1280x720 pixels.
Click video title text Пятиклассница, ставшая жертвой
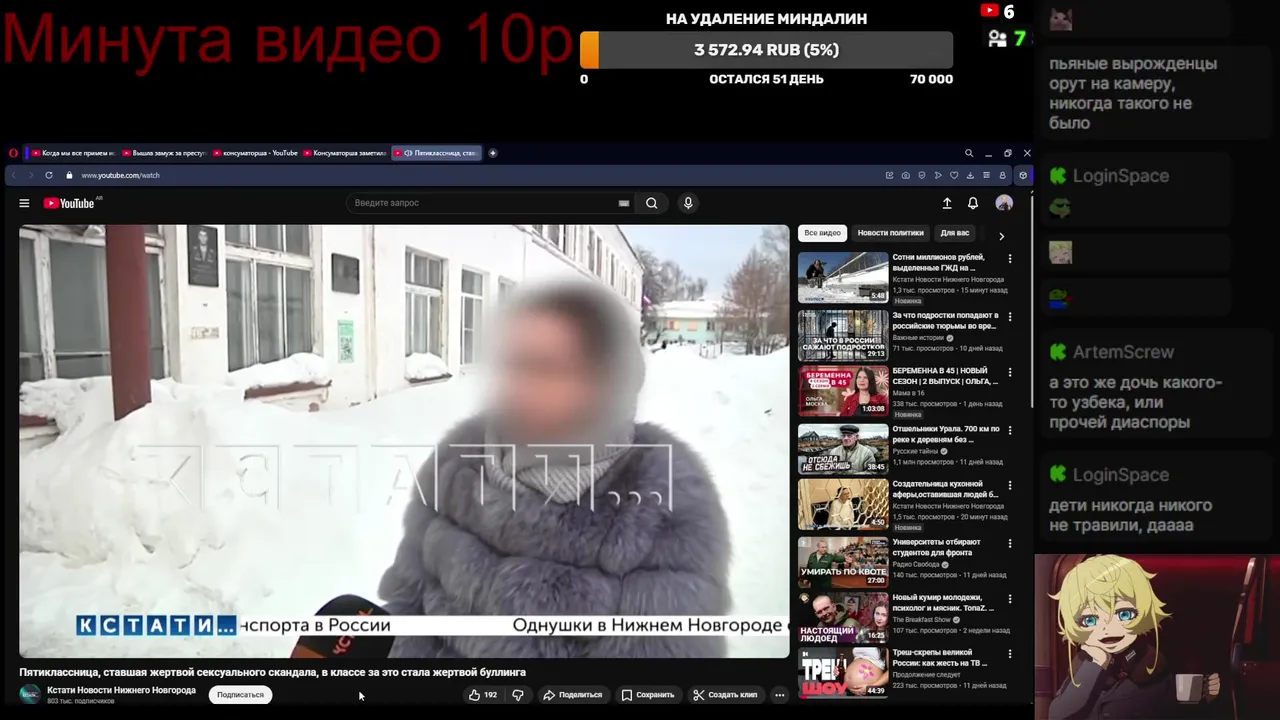(x=272, y=672)
